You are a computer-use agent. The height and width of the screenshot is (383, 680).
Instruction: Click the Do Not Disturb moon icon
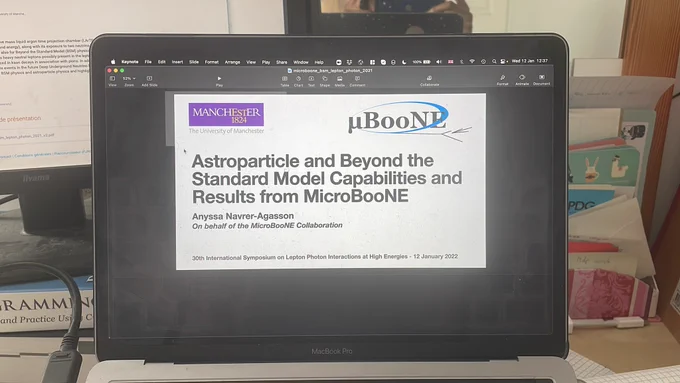tap(404, 62)
